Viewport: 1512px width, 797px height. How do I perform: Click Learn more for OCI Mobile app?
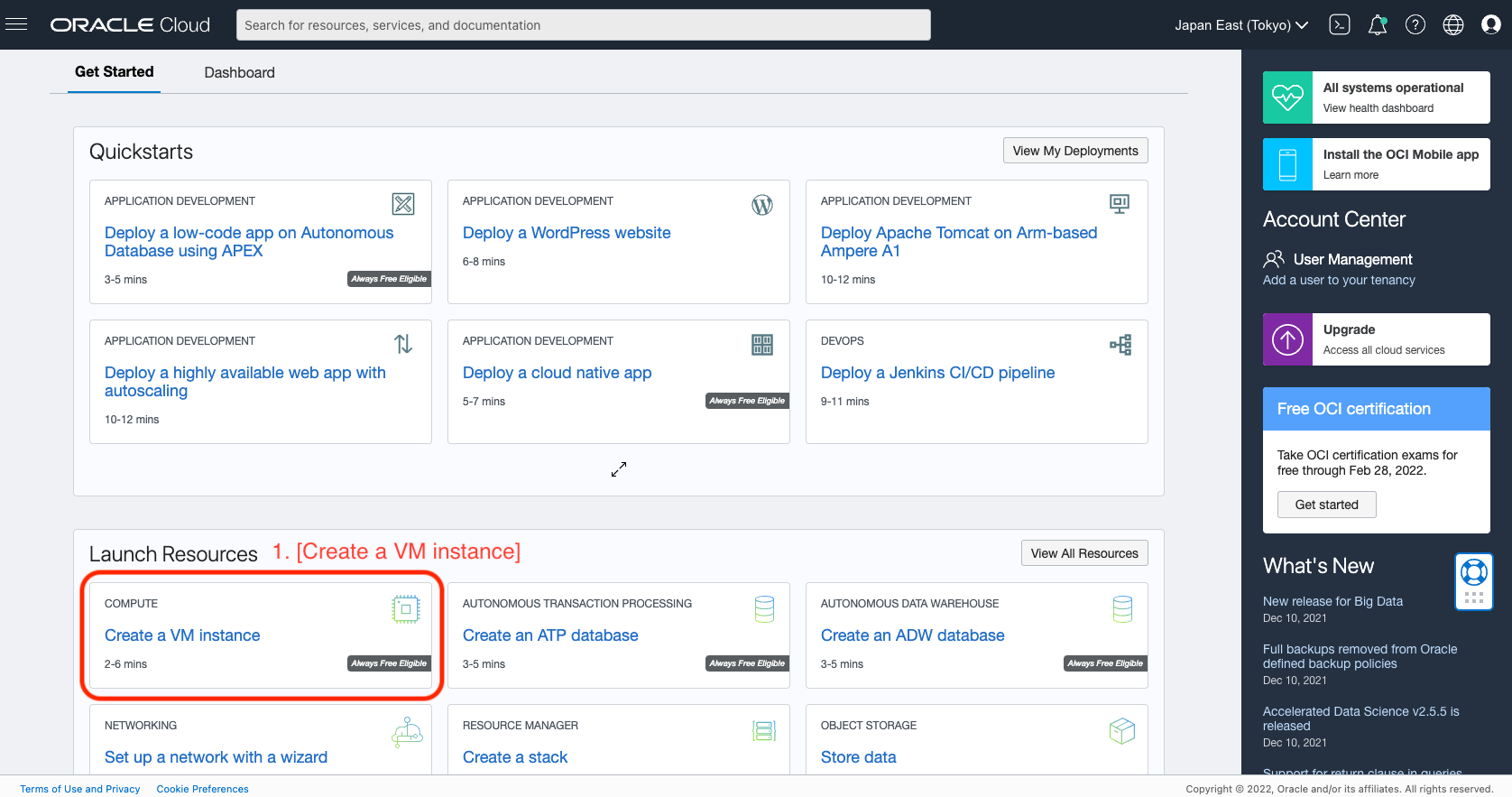(1351, 175)
